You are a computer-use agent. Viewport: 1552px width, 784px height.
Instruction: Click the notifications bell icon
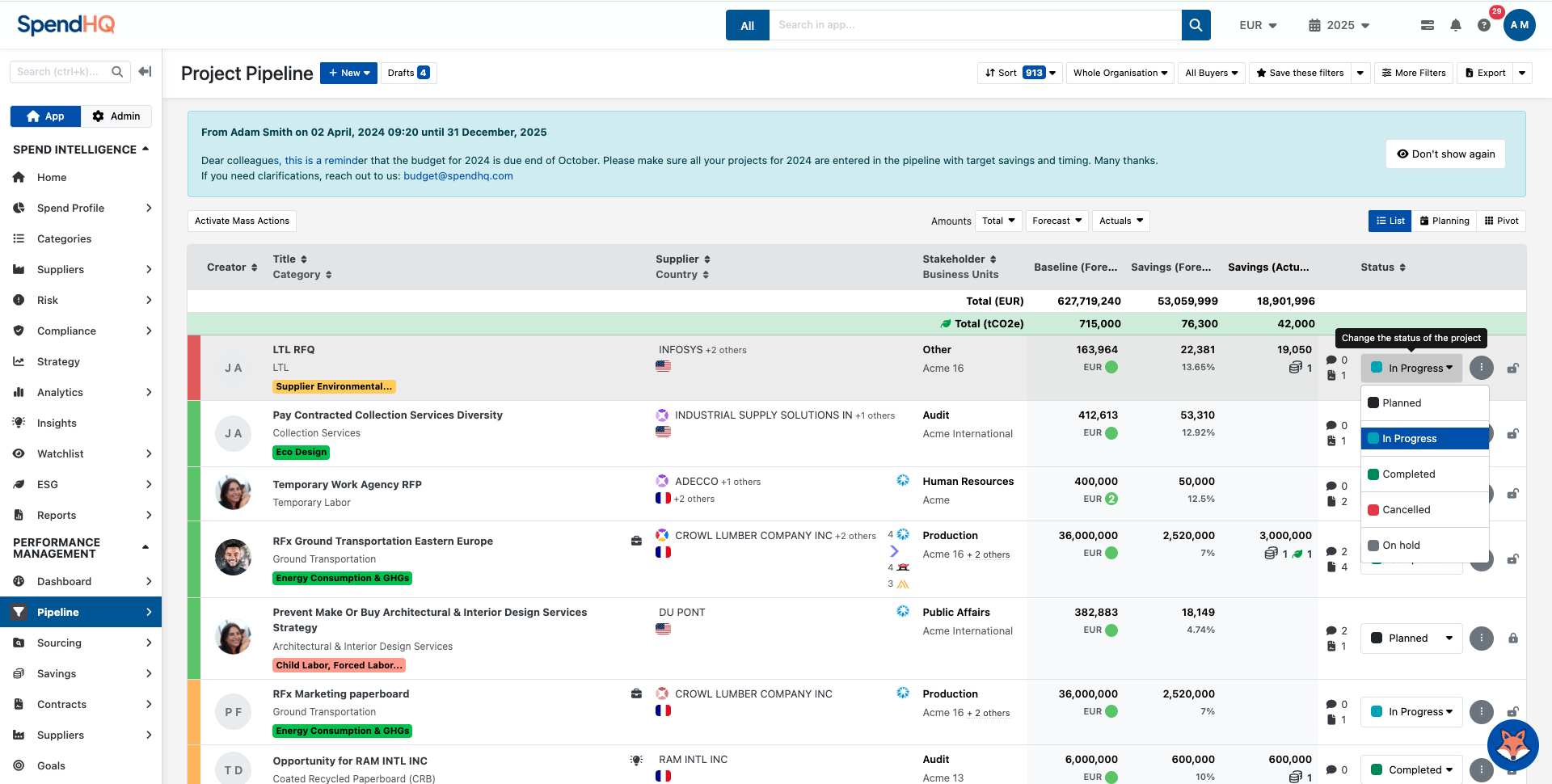[1455, 25]
